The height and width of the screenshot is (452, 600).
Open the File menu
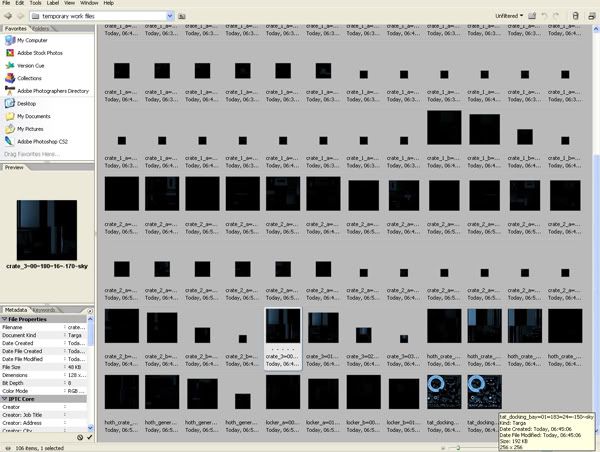[6, 3]
